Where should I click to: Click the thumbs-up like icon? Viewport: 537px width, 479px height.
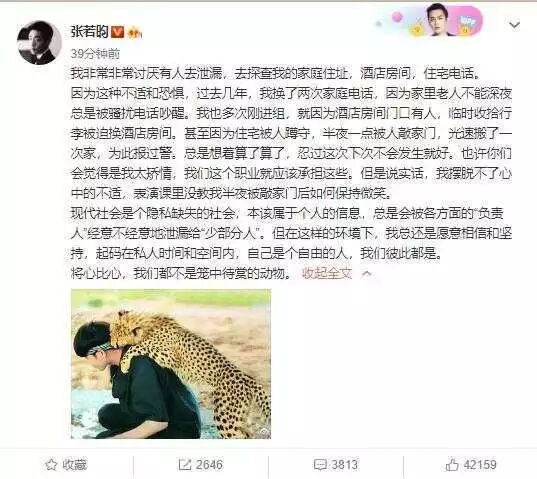click(452, 465)
